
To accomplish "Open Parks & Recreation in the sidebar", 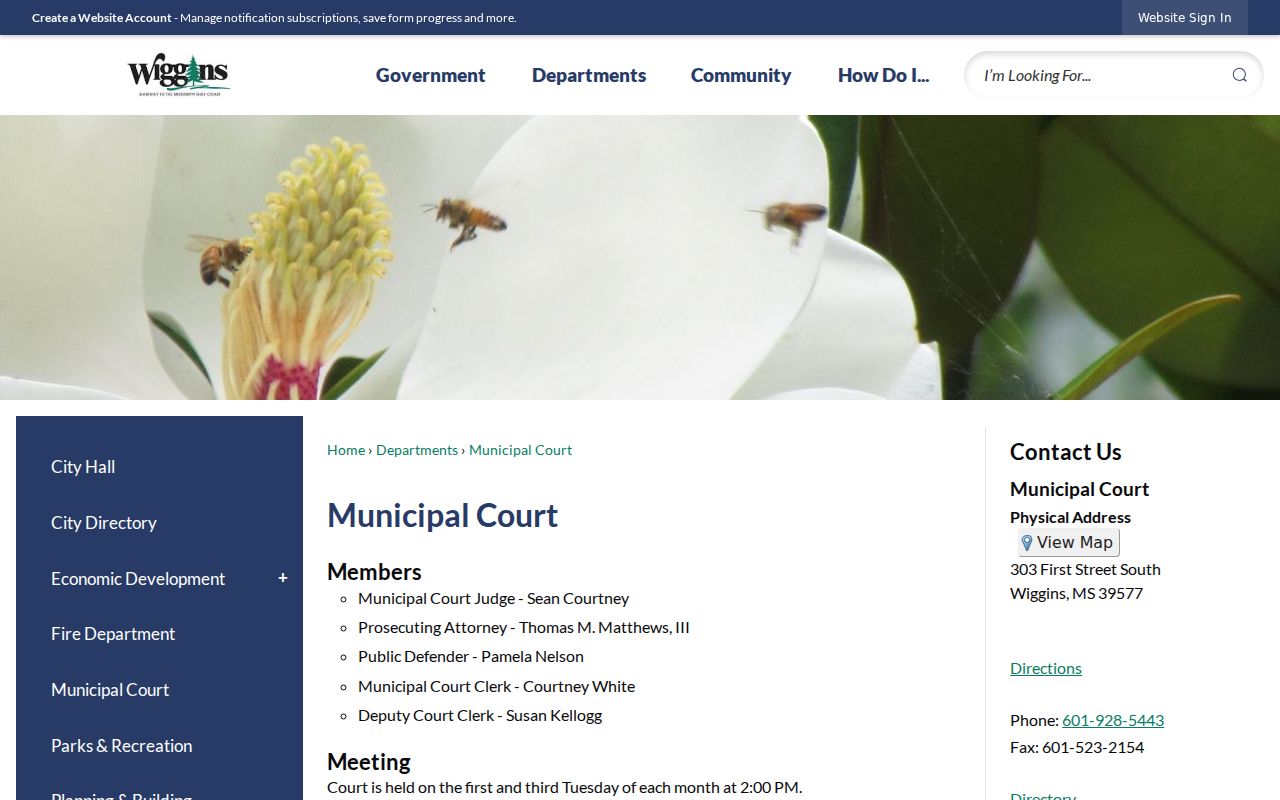I will point(122,746).
